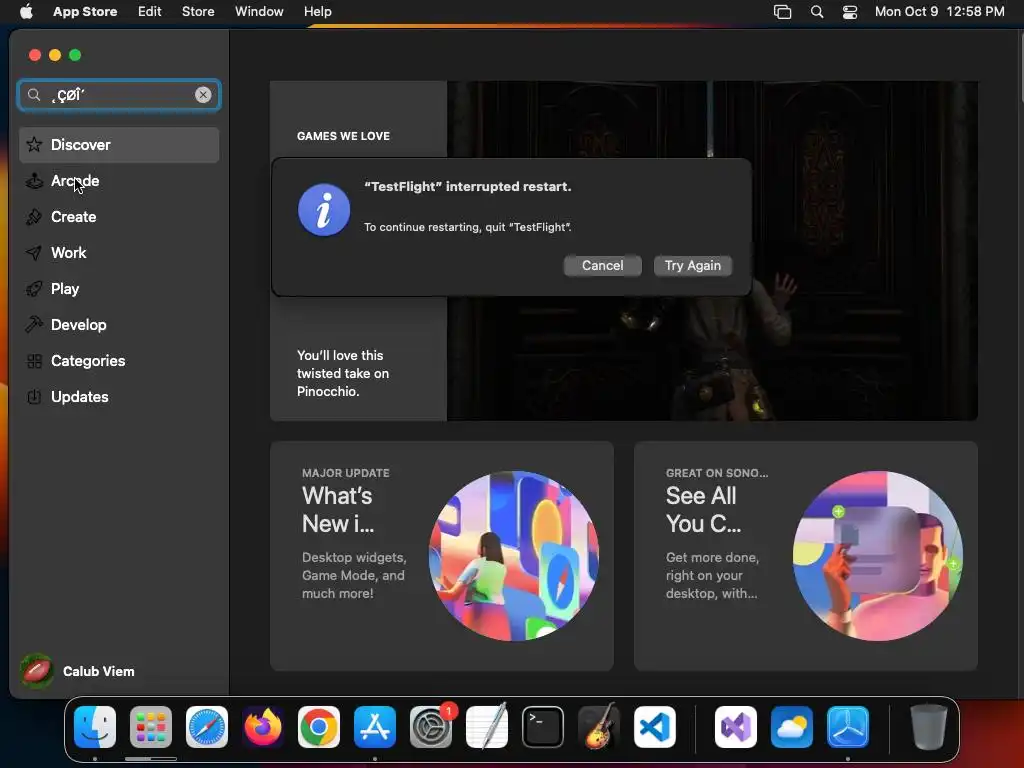Image resolution: width=1024 pixels, height=768 pixels.
Task: Open Spotlight search in menu bar
Action: point(816,12)
